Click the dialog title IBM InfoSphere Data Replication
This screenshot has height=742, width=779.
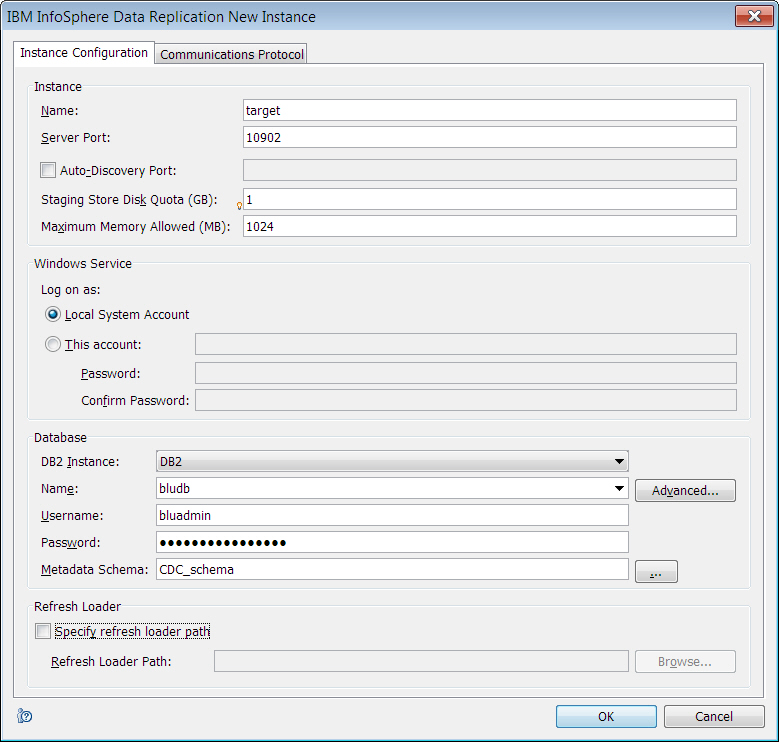pos(161,16)
